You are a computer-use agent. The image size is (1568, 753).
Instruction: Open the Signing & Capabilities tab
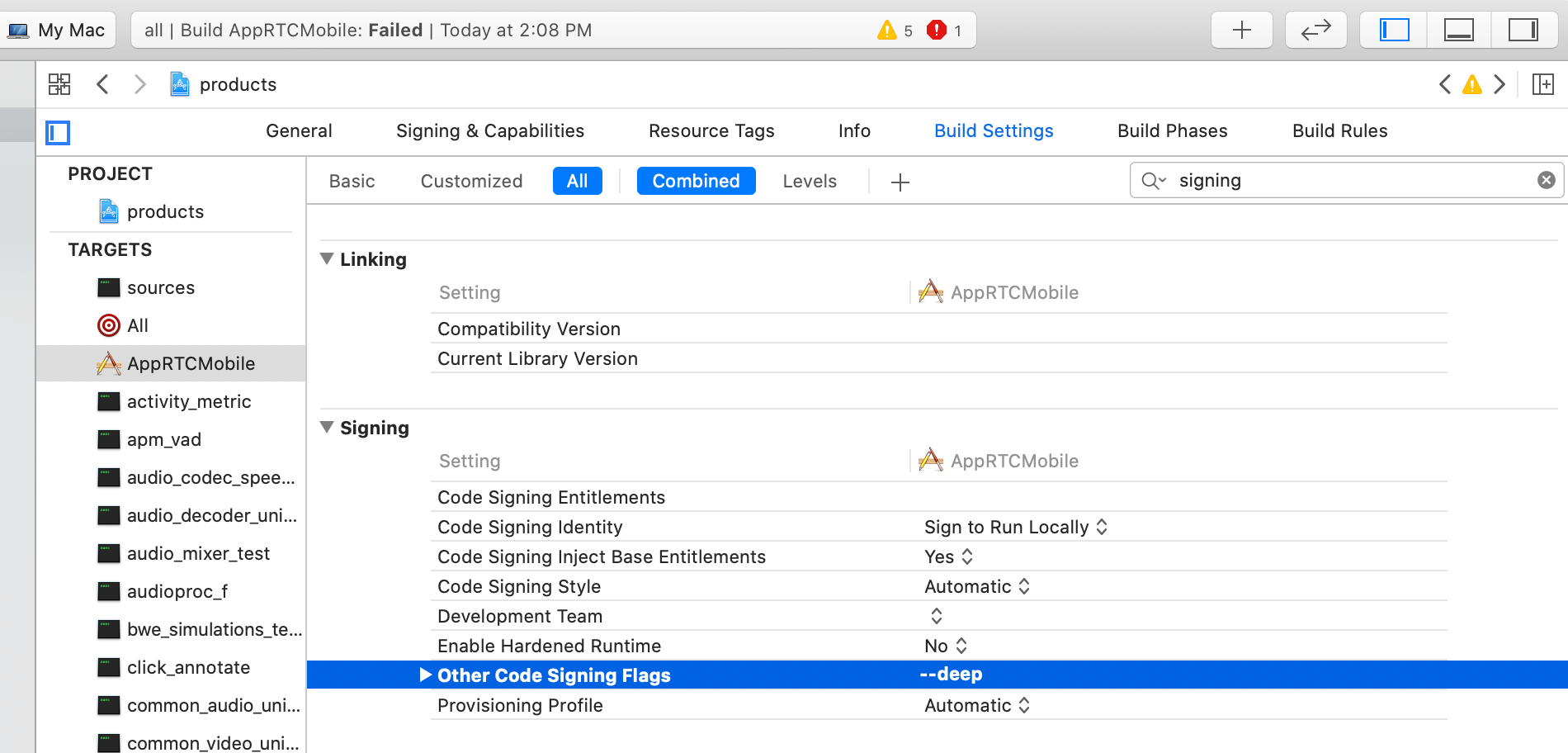click(490, 131)
